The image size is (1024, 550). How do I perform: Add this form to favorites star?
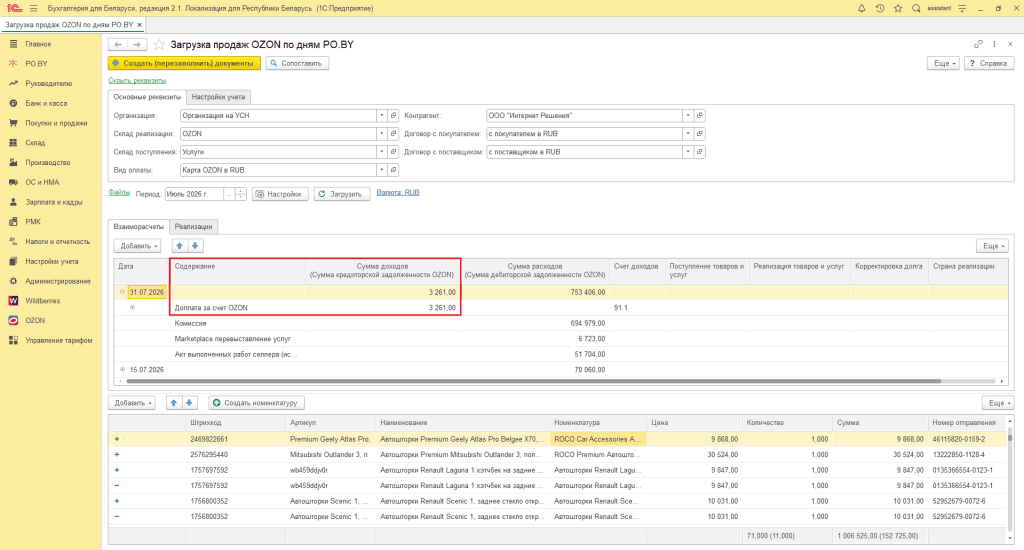click(x=159, y=44)
